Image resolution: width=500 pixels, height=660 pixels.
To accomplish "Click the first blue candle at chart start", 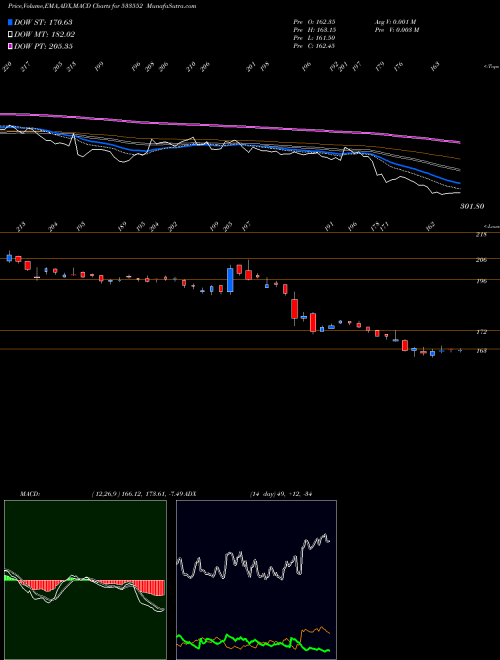I will (x=9, y=258).
